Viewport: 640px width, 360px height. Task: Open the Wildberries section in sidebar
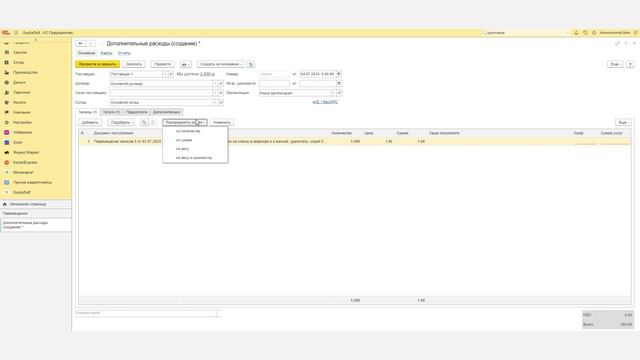(x=22, y=133)
